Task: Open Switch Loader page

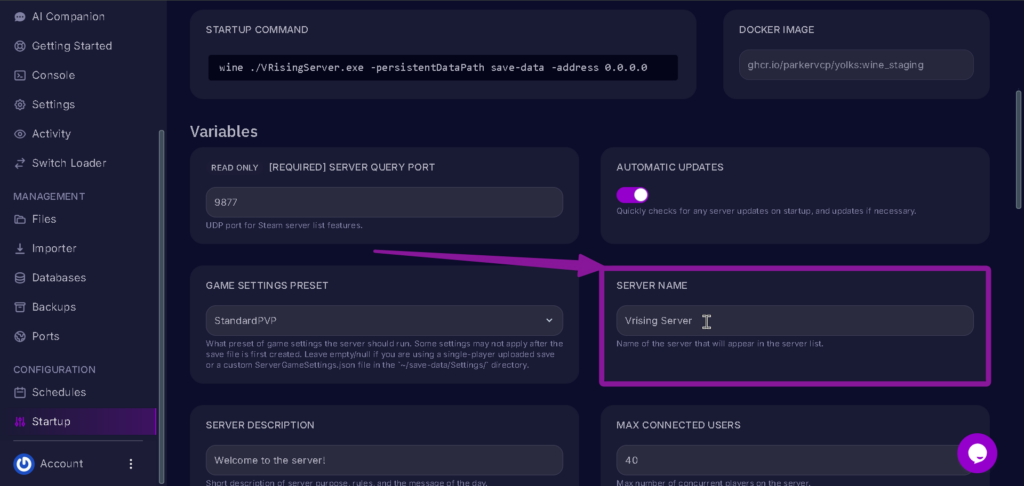Action: coord(69,163)
